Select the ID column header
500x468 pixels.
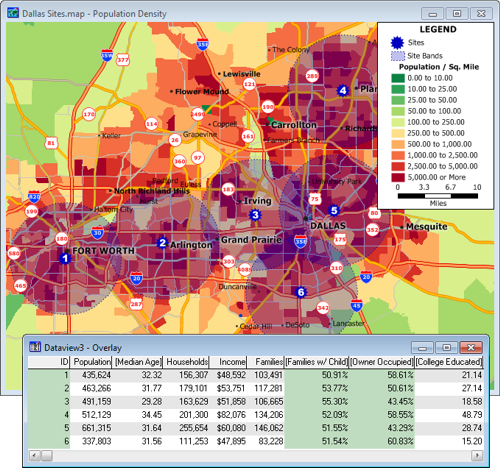[49, 362]
